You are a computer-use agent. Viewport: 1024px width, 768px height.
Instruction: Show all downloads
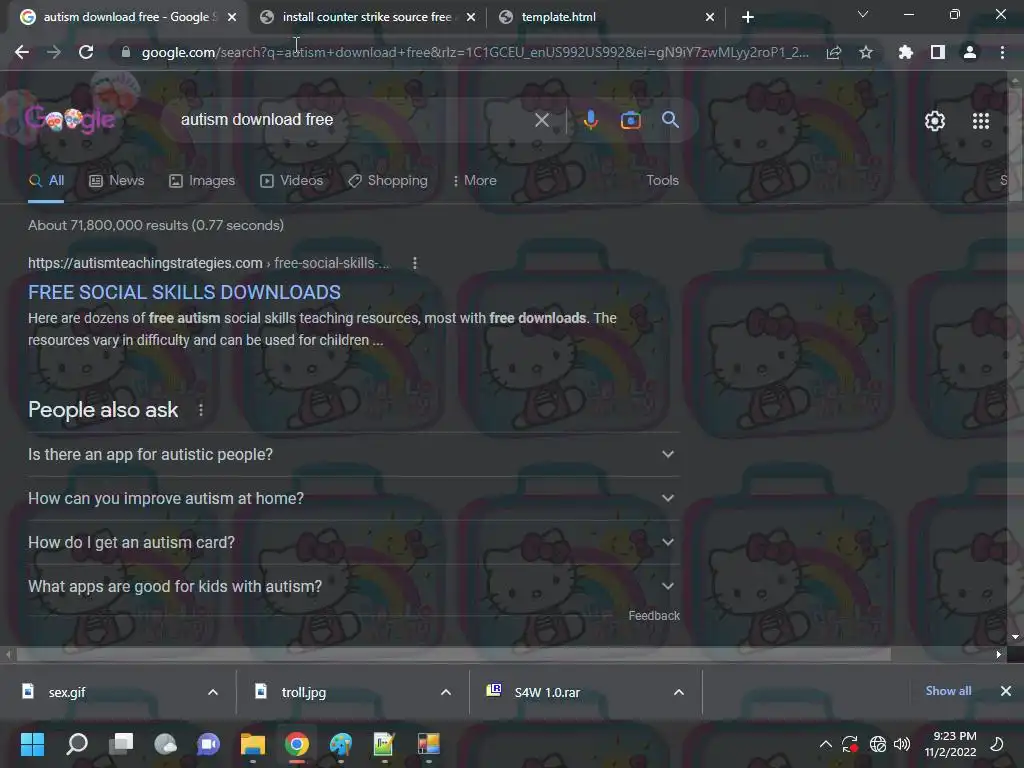coord(948,691)
